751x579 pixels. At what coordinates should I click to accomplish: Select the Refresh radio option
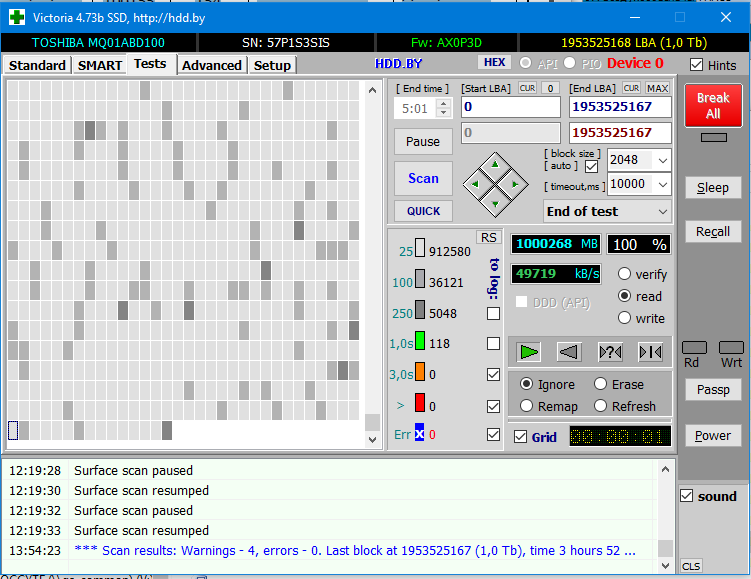[601, 406]
